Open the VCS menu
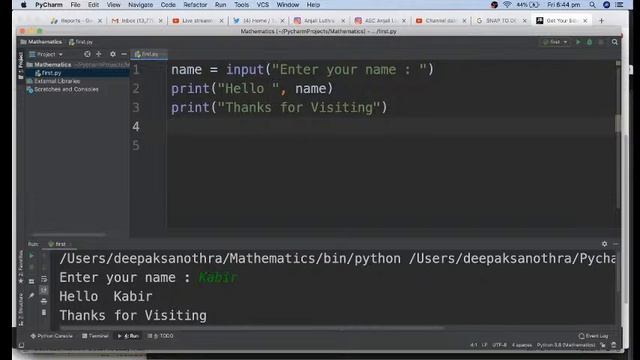 click(x=262, y=5)
